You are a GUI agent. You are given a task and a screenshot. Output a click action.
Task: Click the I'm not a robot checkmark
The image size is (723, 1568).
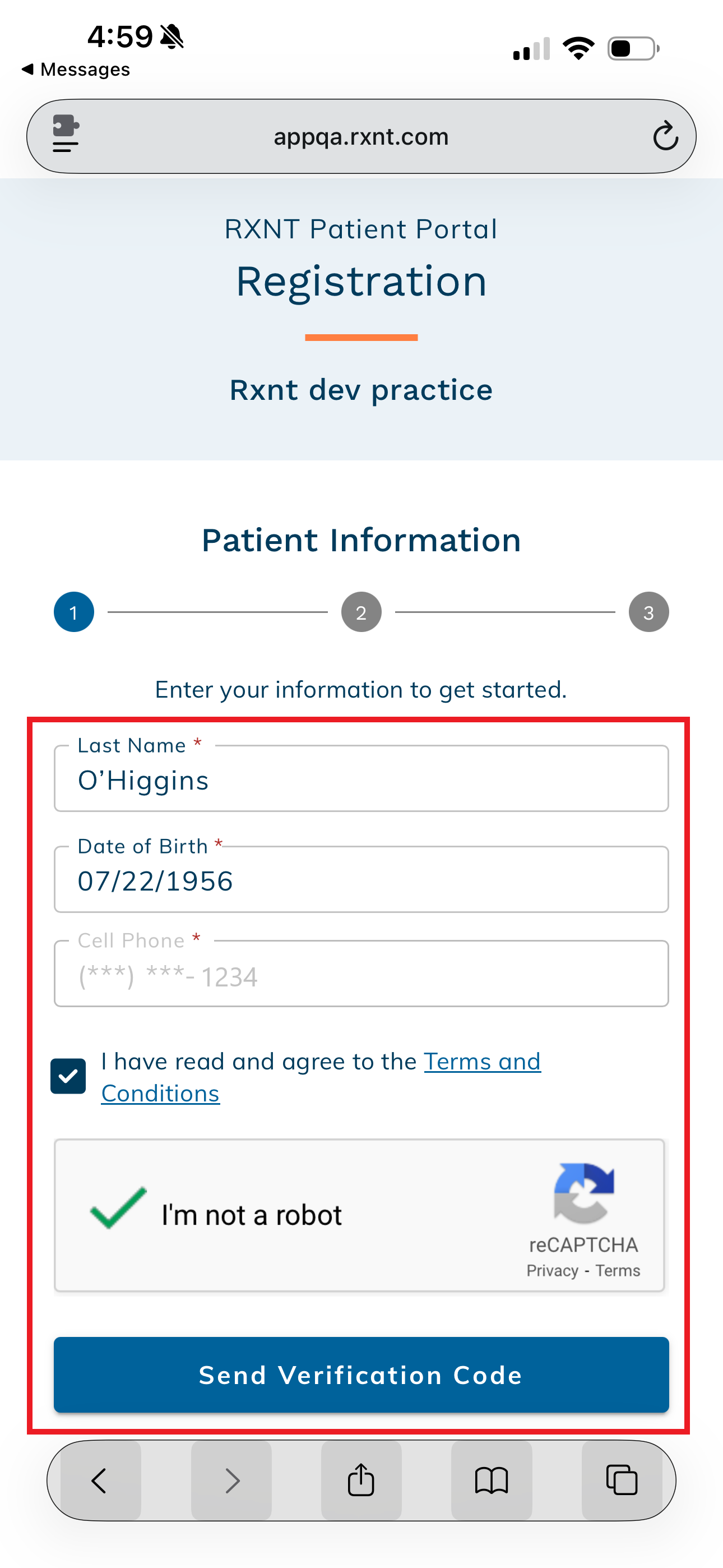(118, 1207)
